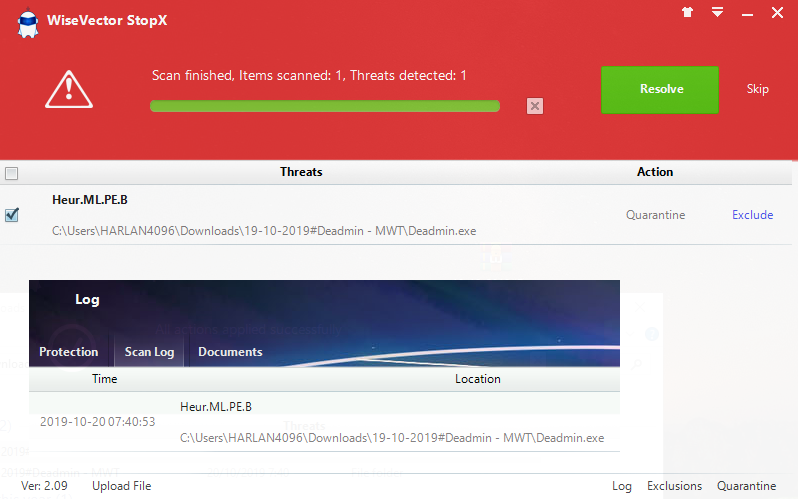
Task: Open the skin (shirt) icon in title bar
Action: (688, 12)
